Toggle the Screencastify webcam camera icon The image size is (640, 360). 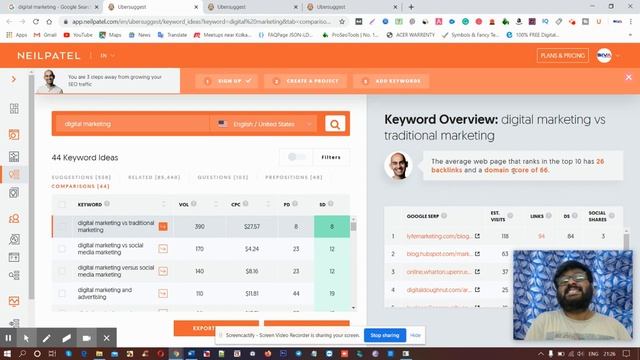(x=87, y=338)
